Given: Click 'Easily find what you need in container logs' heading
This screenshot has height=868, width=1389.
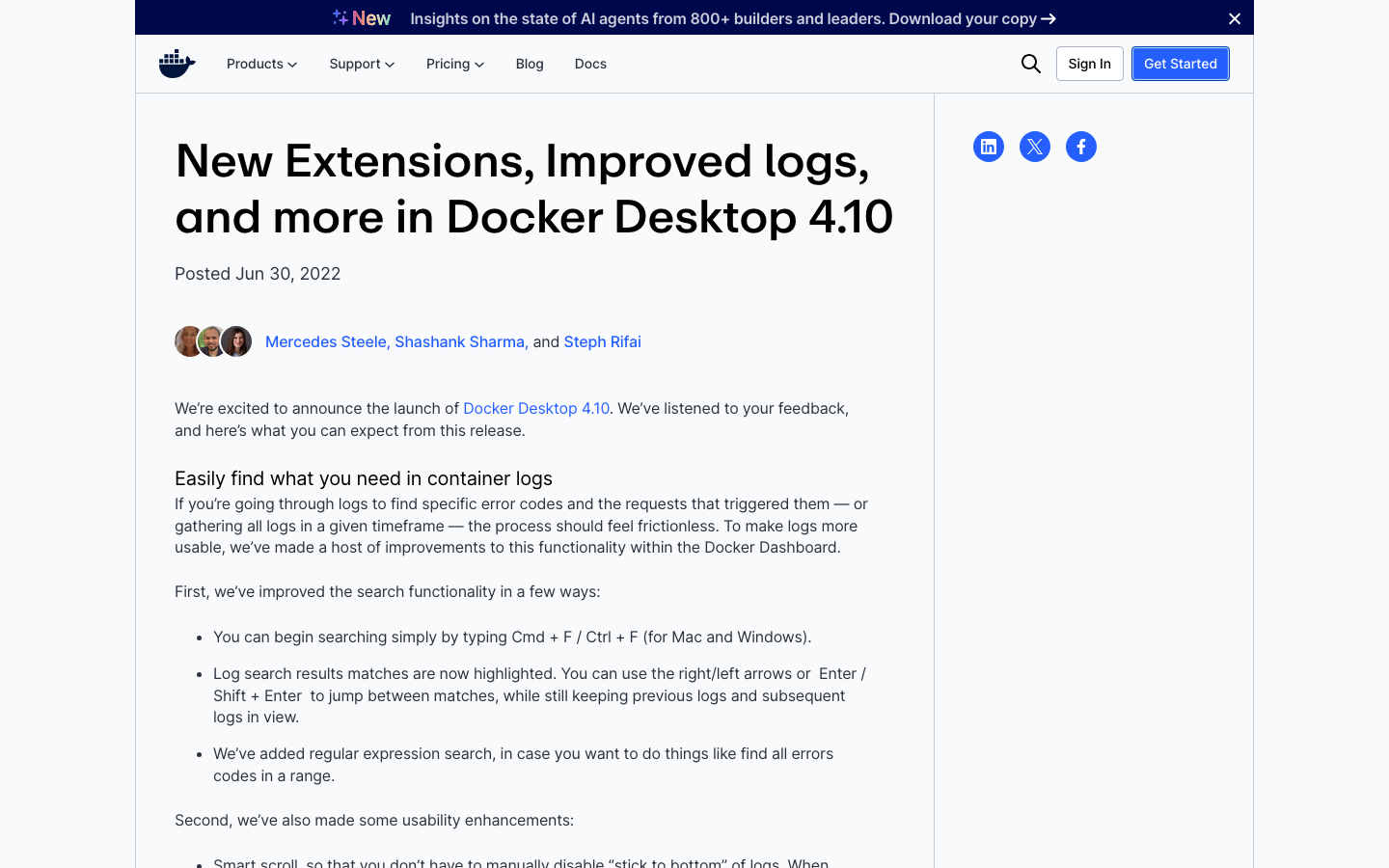Looking at the screenshot, I should [x=364, y=478].
